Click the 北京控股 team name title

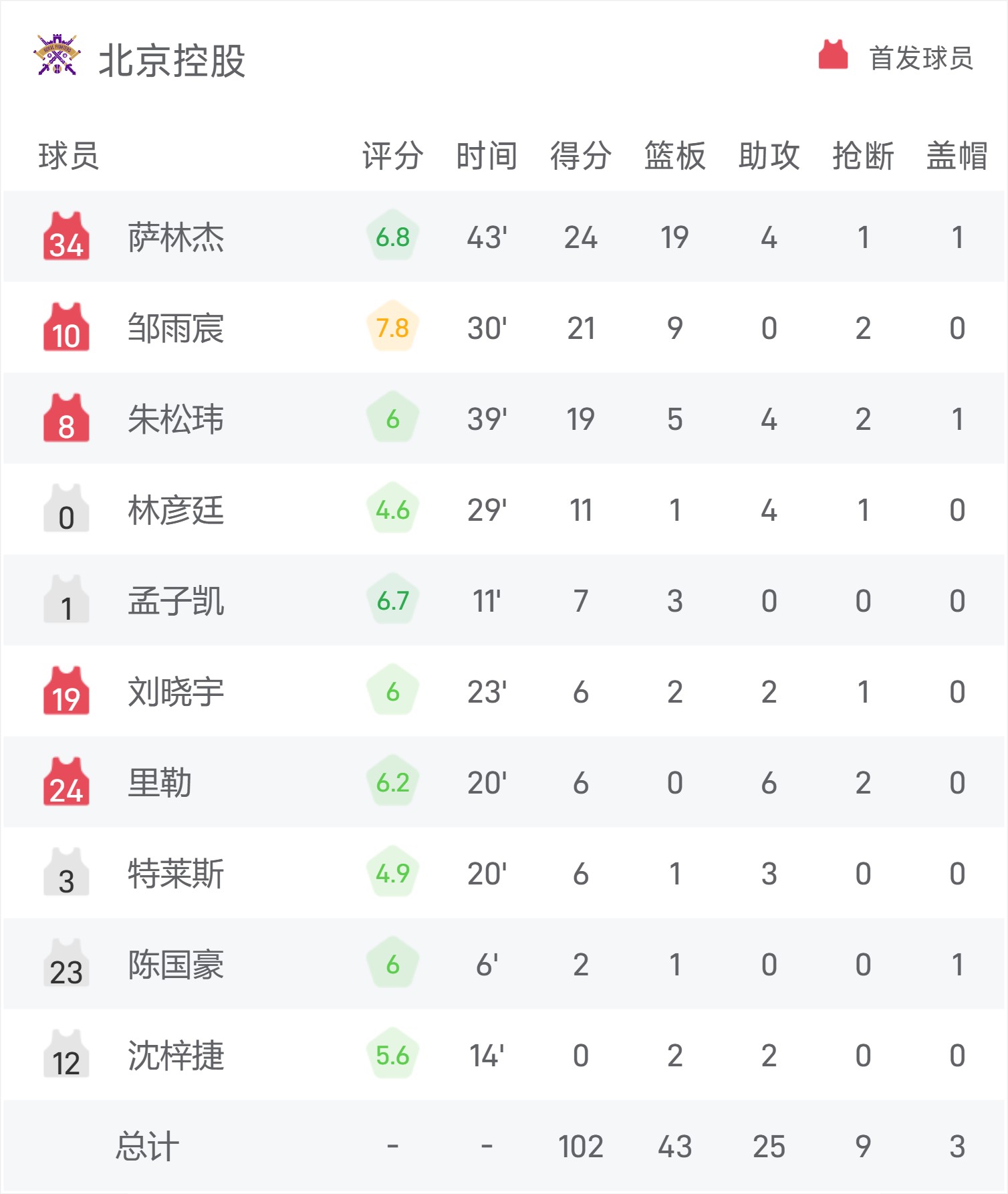172,60
